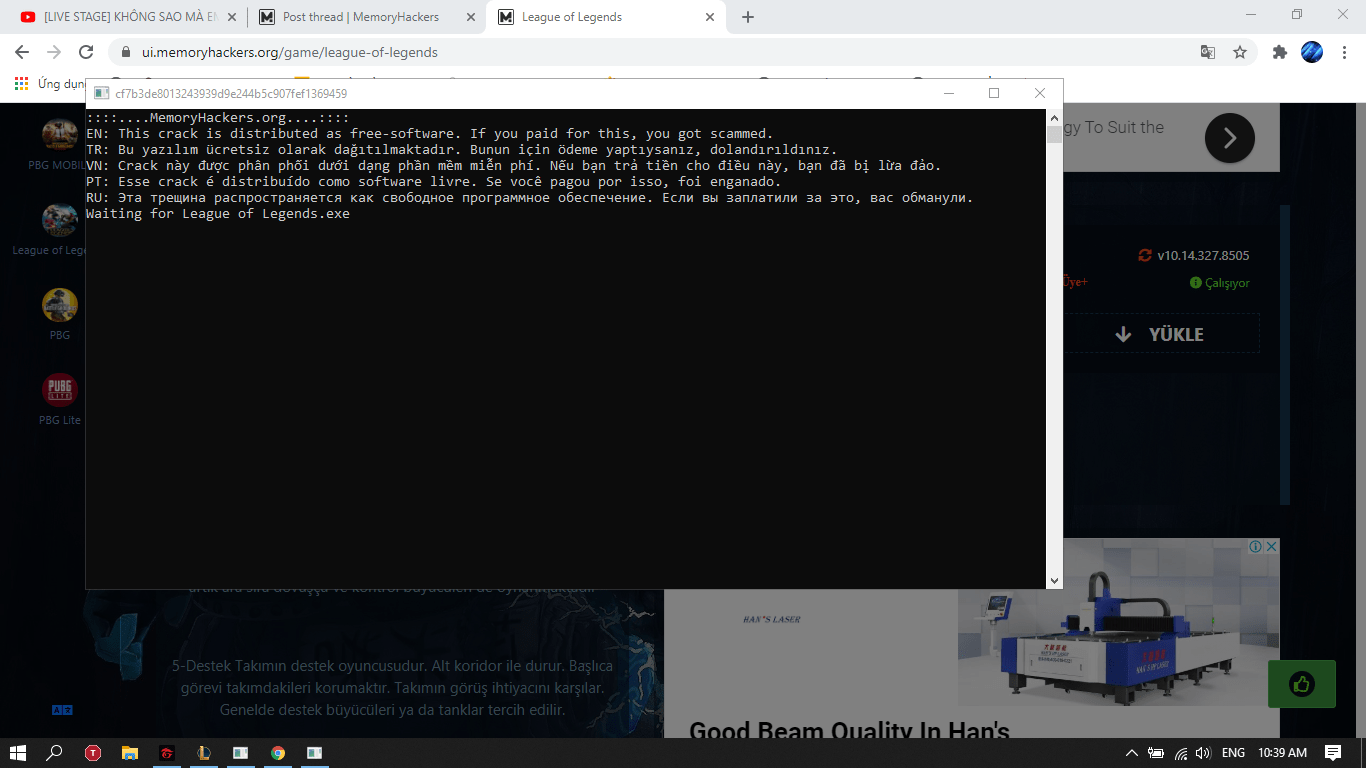Click the YÜKLE download button
This screenshot has height=768, width=1366.
[1160, 334]
